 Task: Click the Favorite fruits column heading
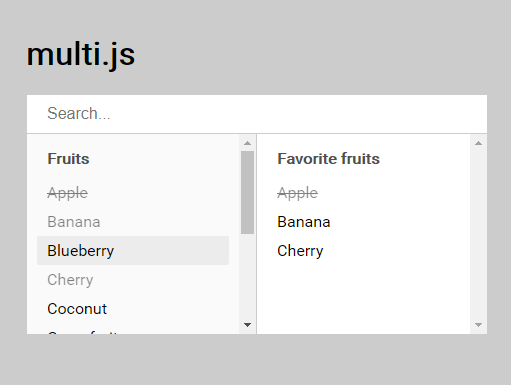tap(328, 159)
